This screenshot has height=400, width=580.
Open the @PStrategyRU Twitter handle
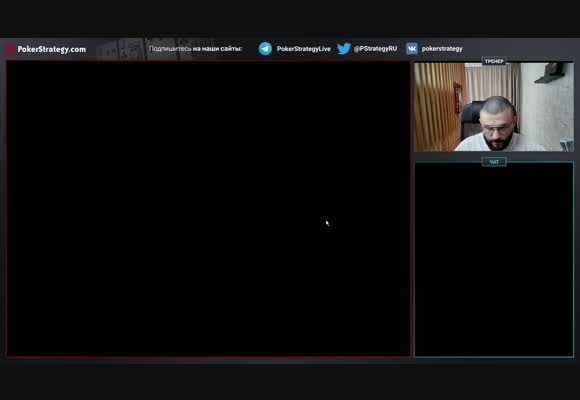pyautogui.click(x=375, y=48)
